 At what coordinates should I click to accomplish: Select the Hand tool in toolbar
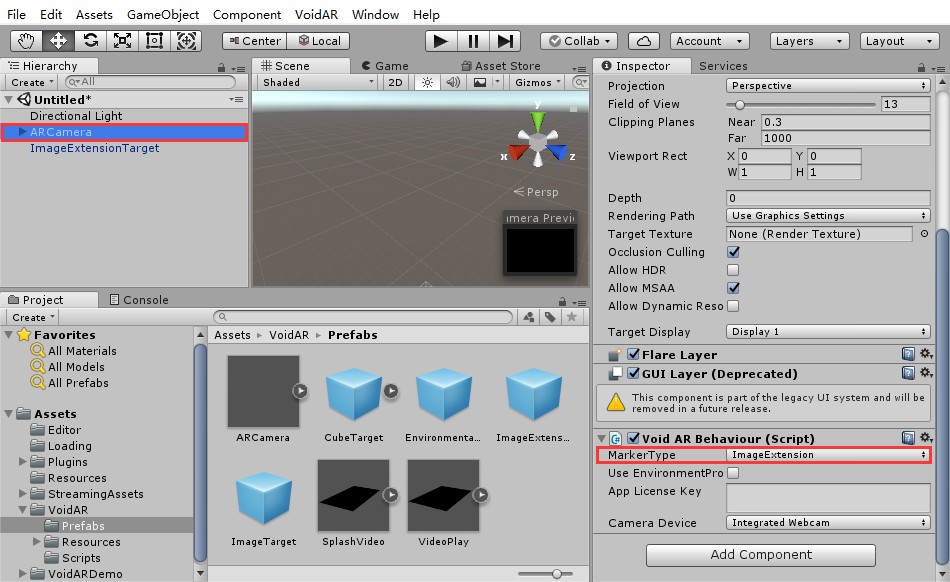point(27,41)
